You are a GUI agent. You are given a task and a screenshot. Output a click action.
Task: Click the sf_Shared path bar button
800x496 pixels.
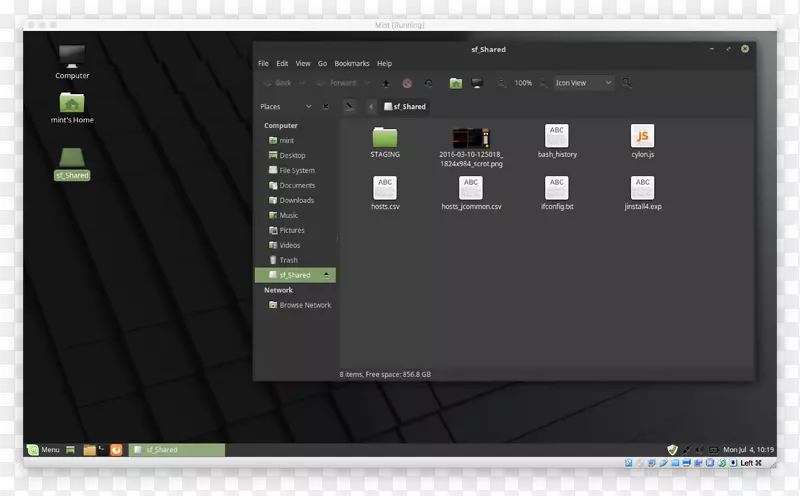click(404, 106)
